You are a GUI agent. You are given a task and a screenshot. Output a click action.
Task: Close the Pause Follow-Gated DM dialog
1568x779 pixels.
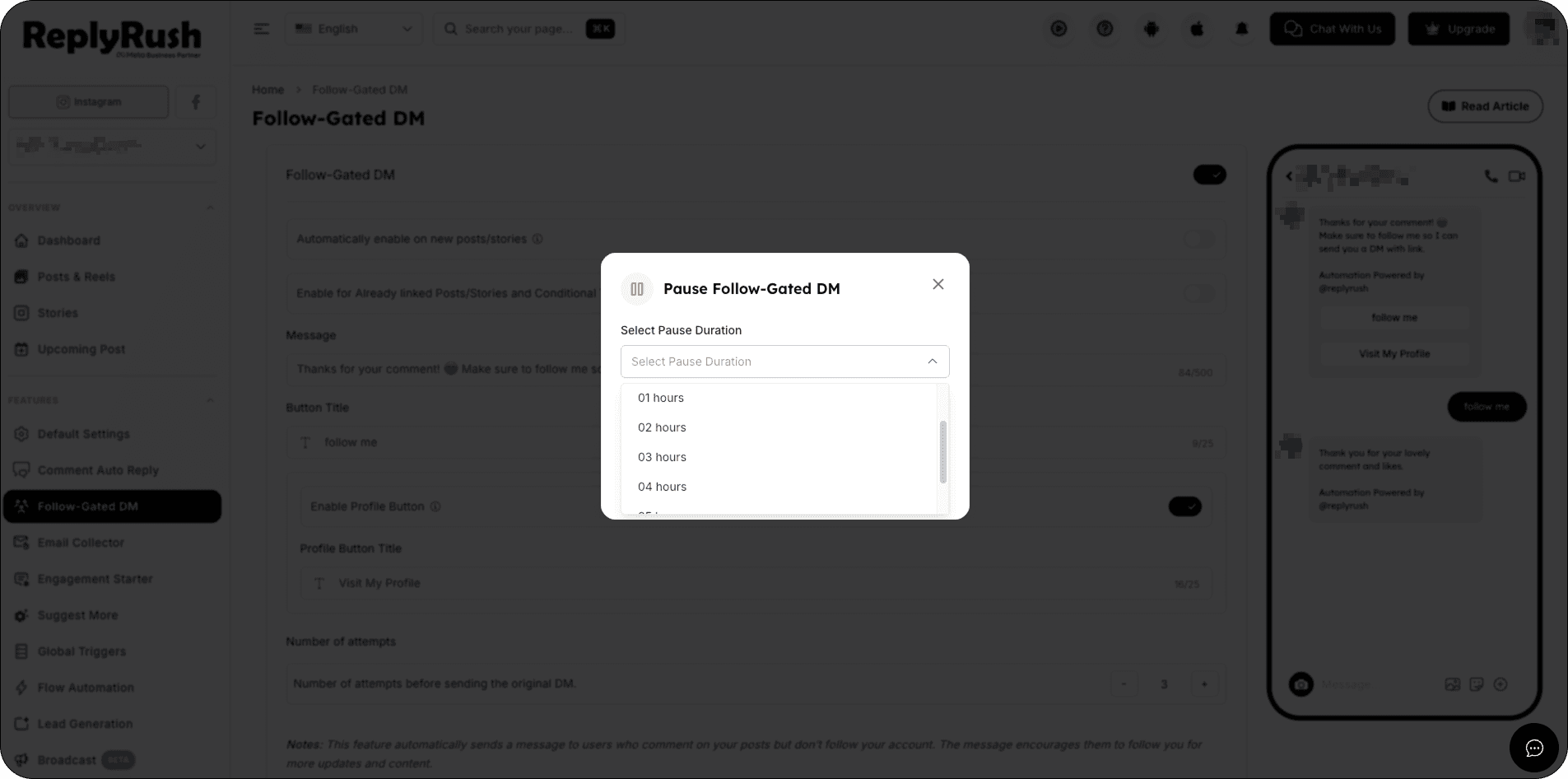(x=938, y=284)
